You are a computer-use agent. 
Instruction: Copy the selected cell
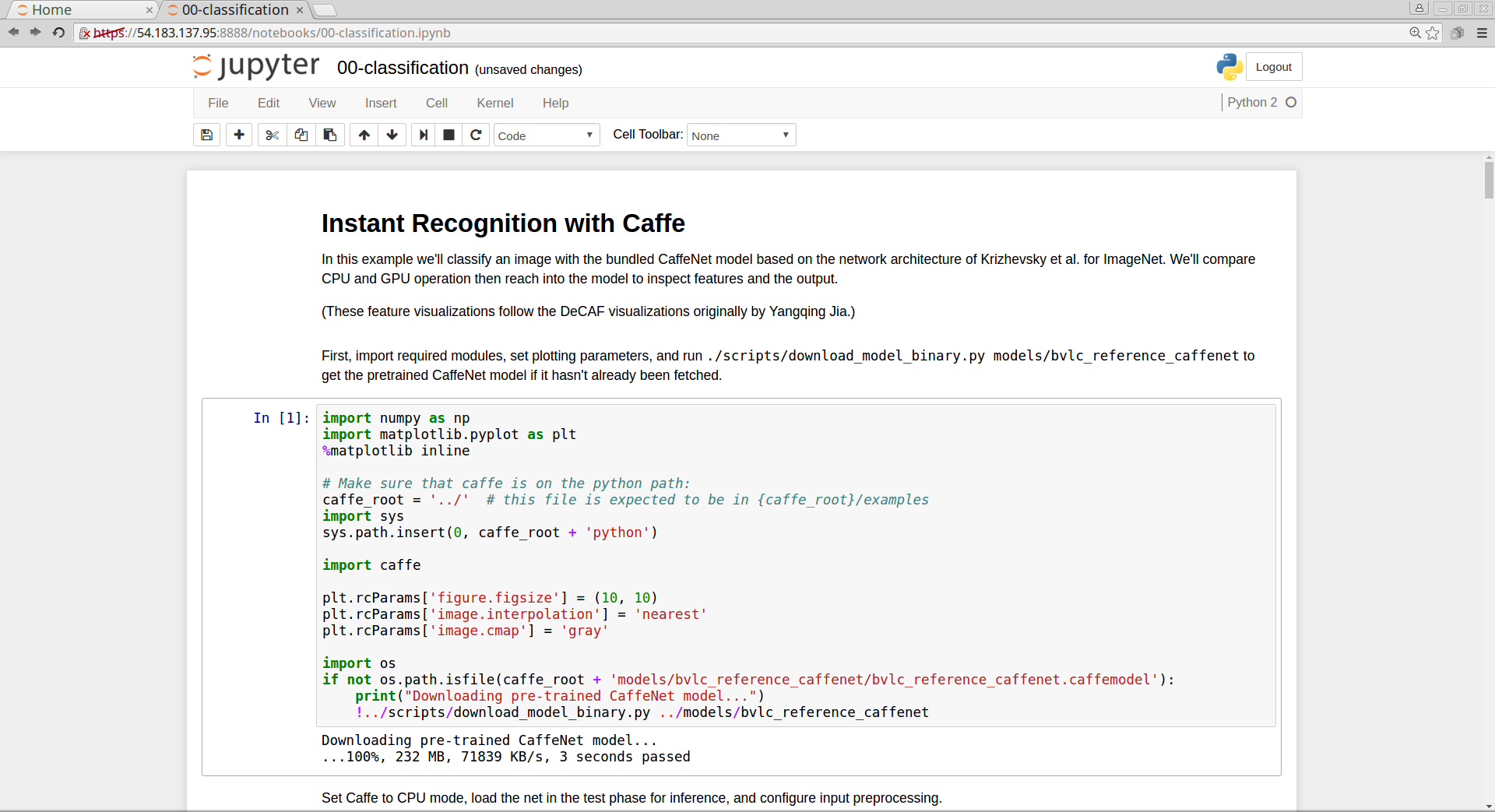click(301, 135)
